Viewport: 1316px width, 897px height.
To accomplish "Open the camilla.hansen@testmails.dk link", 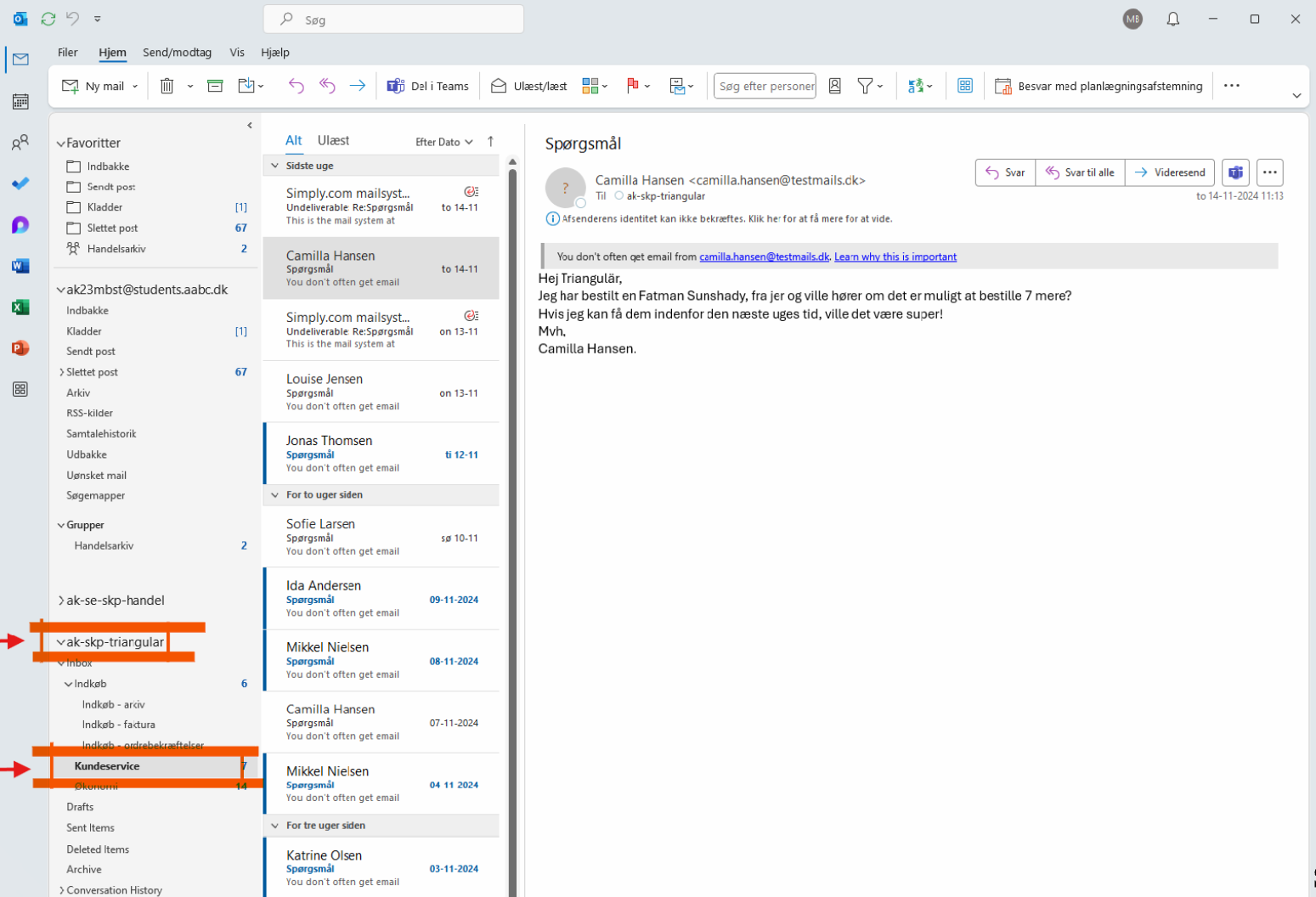I will (x=764, y=257).
